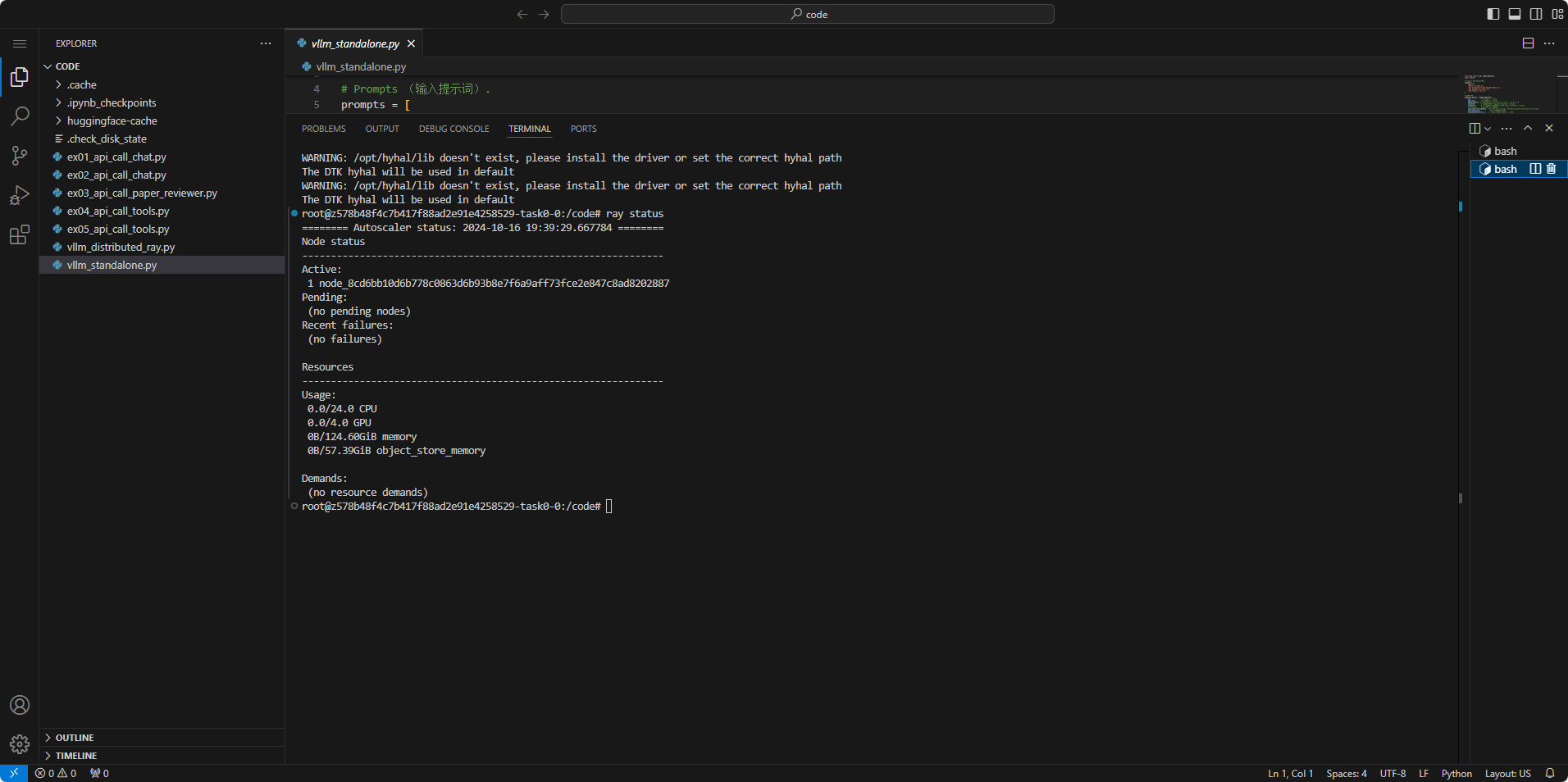
Task: Open the Run and Debug view
Action: 20,195
